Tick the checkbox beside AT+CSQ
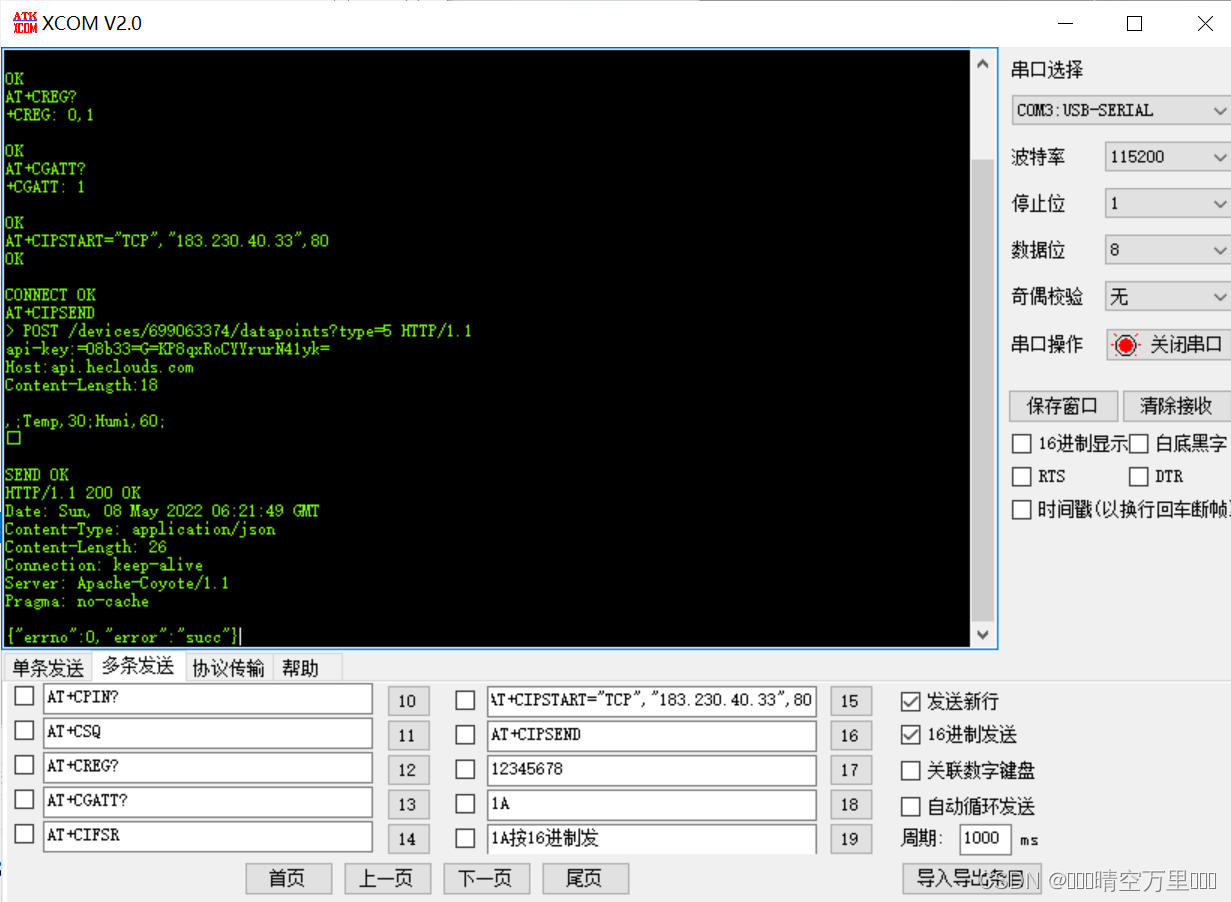The height and width of the screenshot is (902, 1231). click(x=24, y=731)
